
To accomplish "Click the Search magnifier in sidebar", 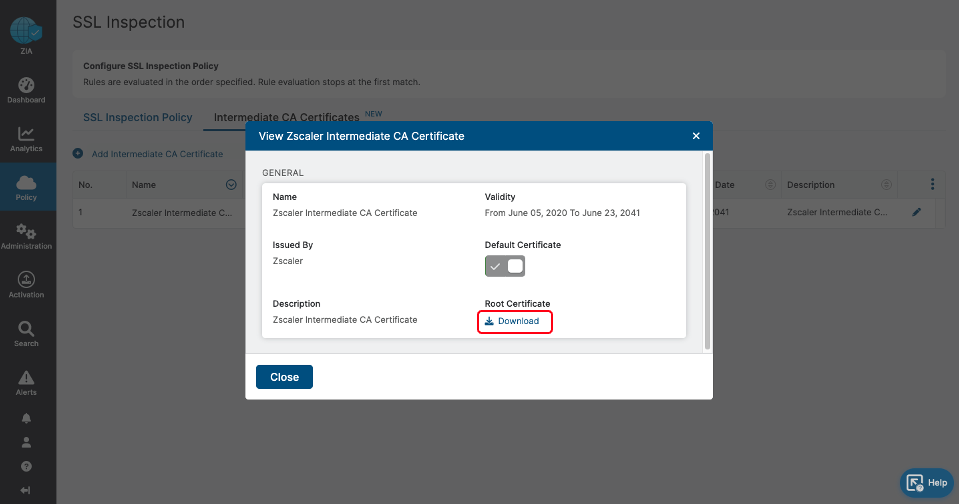I will pos(26,333).
